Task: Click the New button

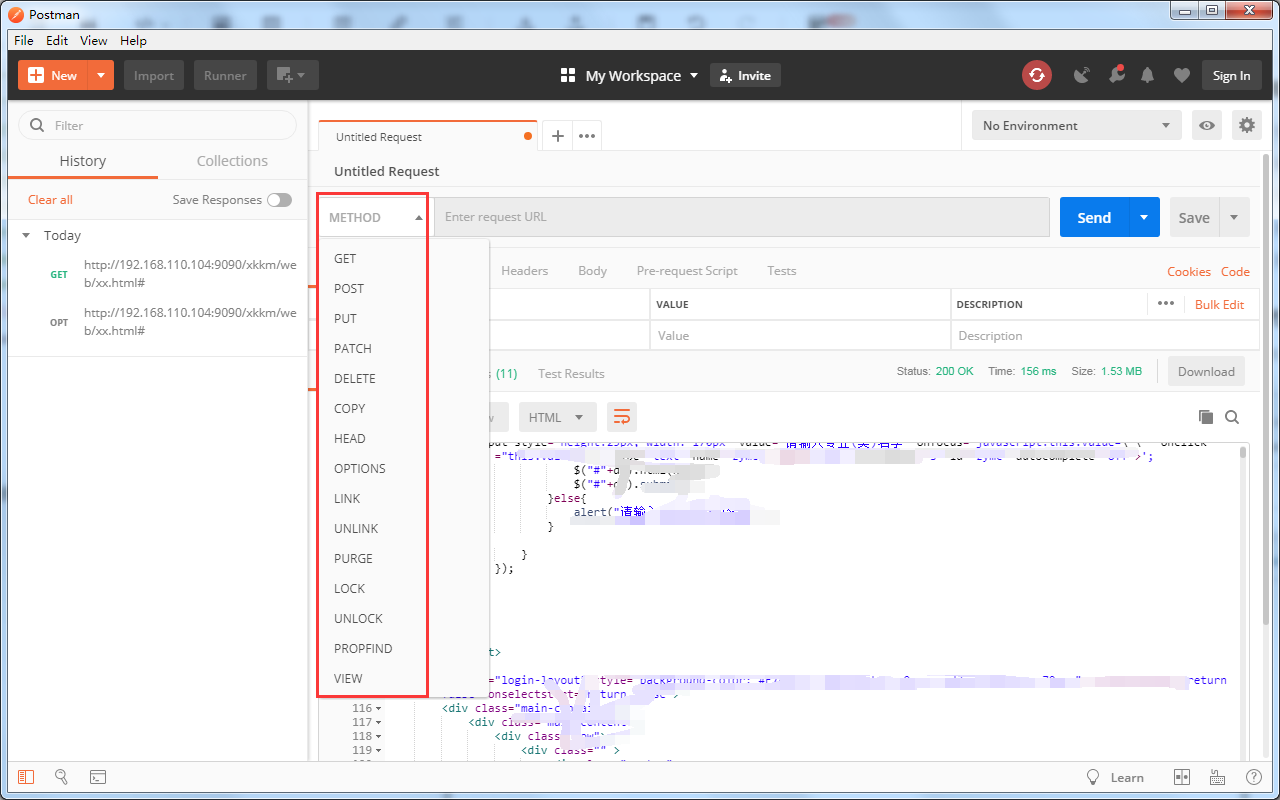Action: click(53, 75)
